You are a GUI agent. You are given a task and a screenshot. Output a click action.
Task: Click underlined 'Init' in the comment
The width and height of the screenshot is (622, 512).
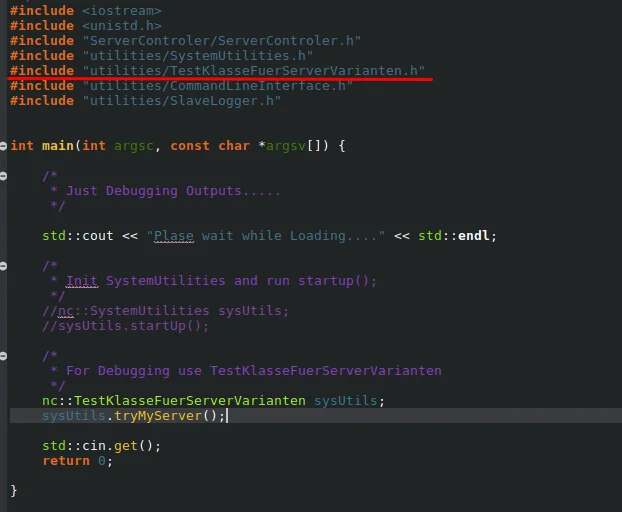click(82, 281)
